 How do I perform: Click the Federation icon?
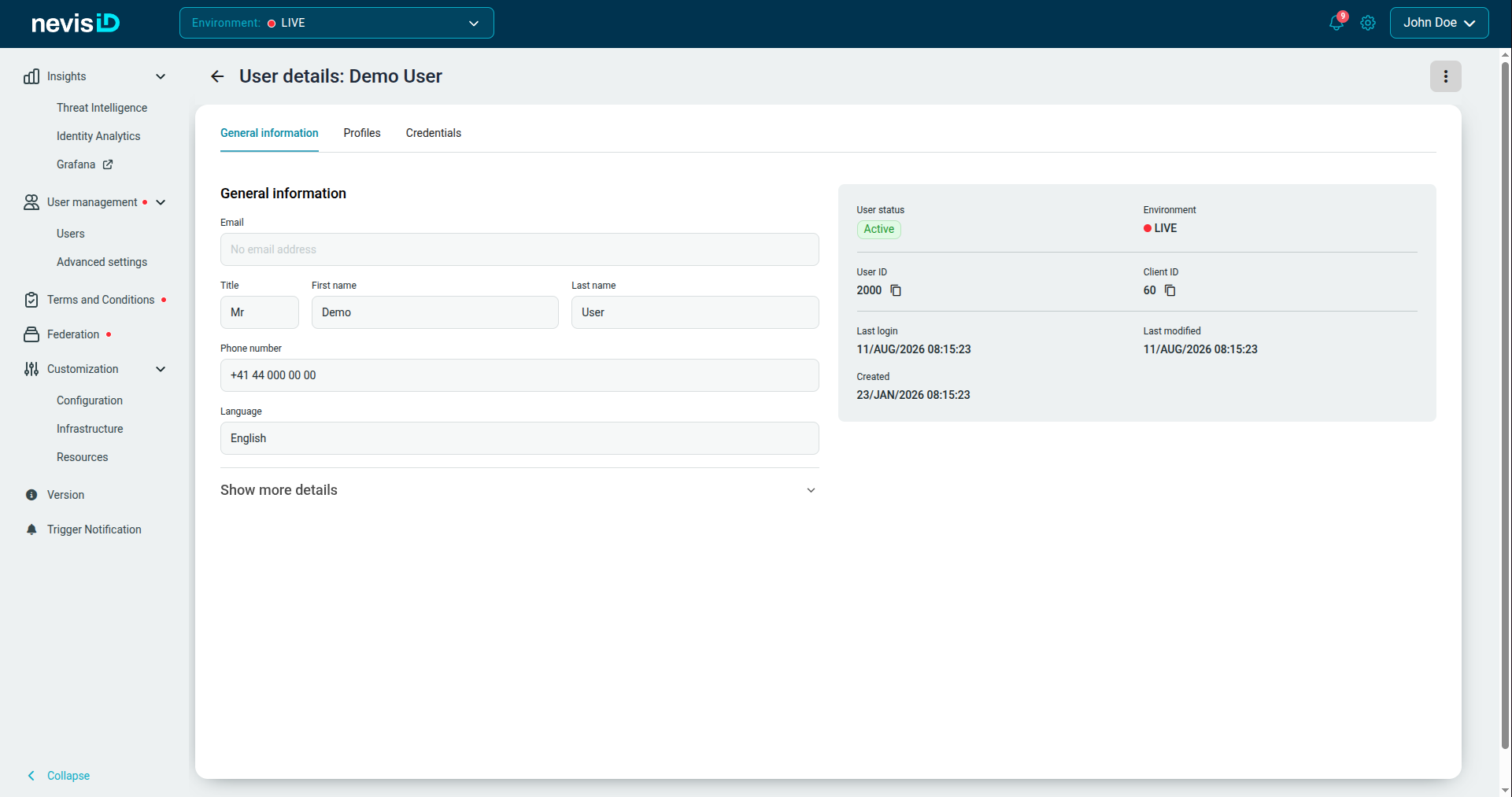coord(31,334)
